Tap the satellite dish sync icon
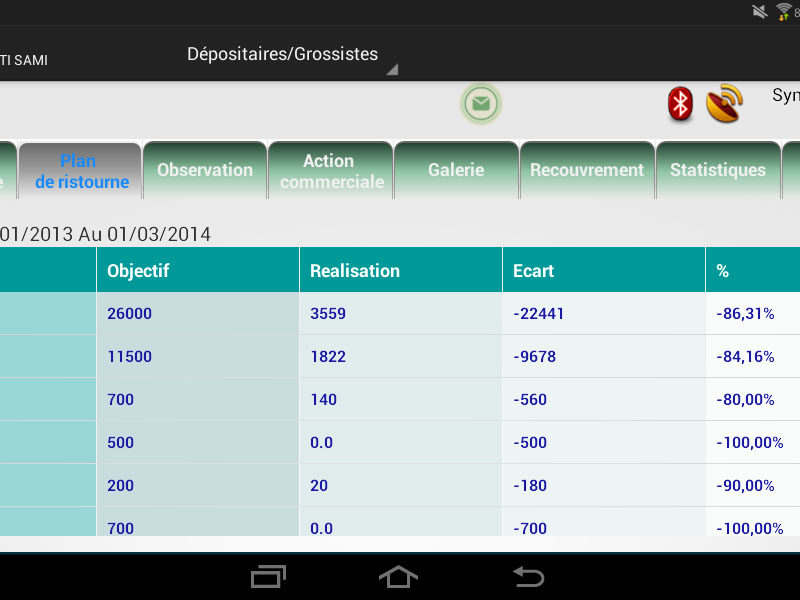The height and width of the screenshot is (600, 800). pyautogui.click(x=724, y=104)
